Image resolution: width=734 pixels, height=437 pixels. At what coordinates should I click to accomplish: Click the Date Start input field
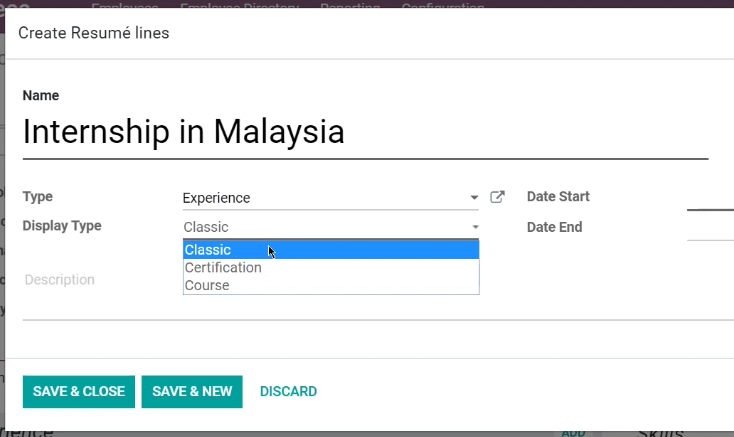point(710,198)
